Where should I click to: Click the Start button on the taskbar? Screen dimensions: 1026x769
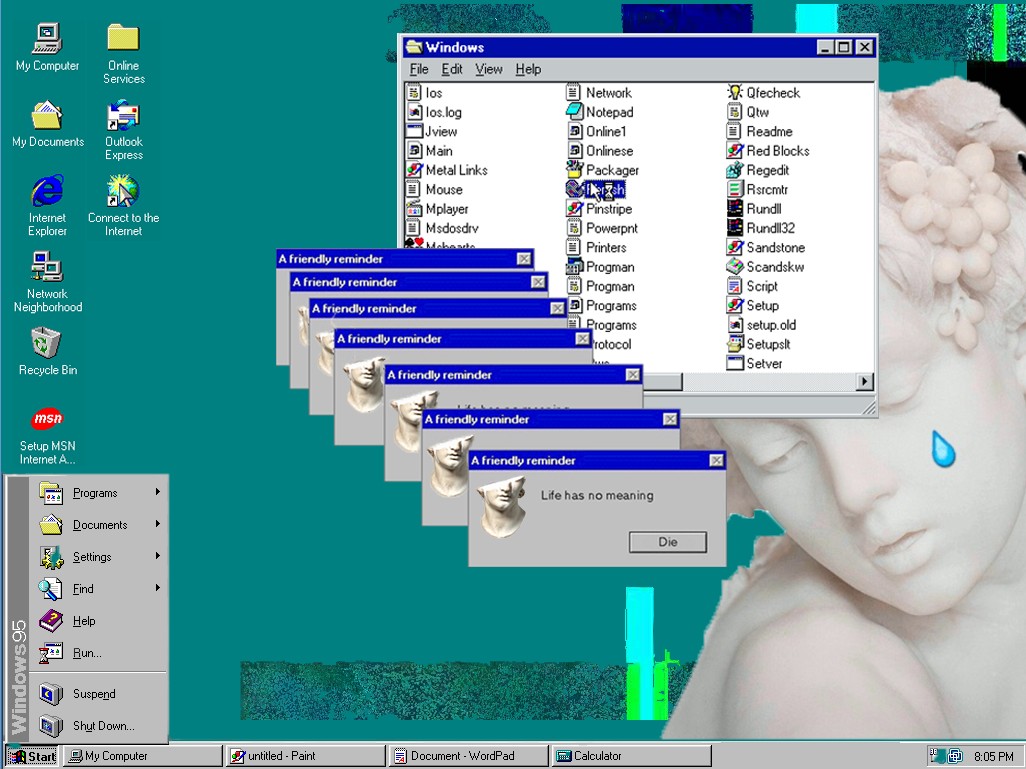coord(32,756)
